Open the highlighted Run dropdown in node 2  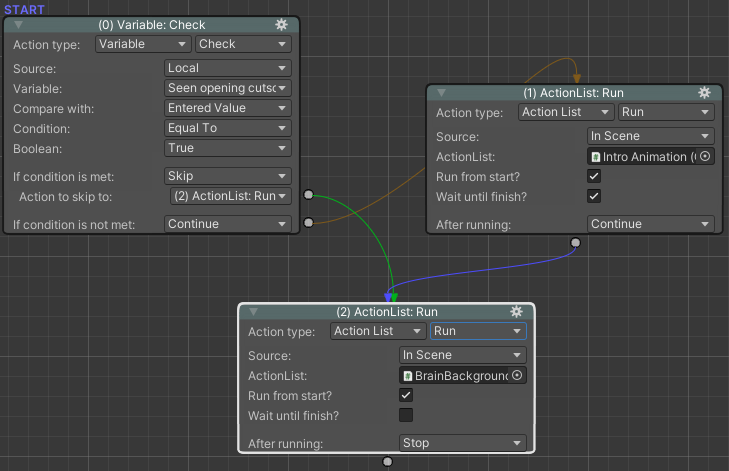[478, 331]
